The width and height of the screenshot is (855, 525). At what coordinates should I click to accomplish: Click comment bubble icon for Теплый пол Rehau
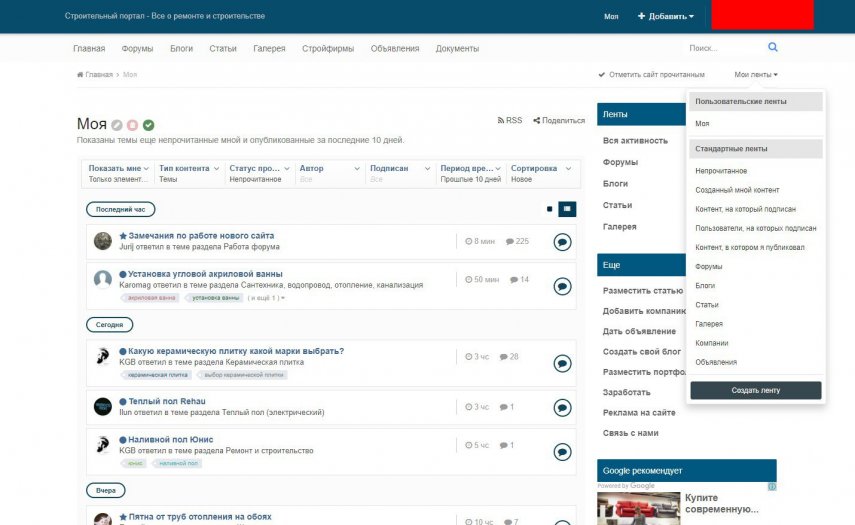click(562, 407)
